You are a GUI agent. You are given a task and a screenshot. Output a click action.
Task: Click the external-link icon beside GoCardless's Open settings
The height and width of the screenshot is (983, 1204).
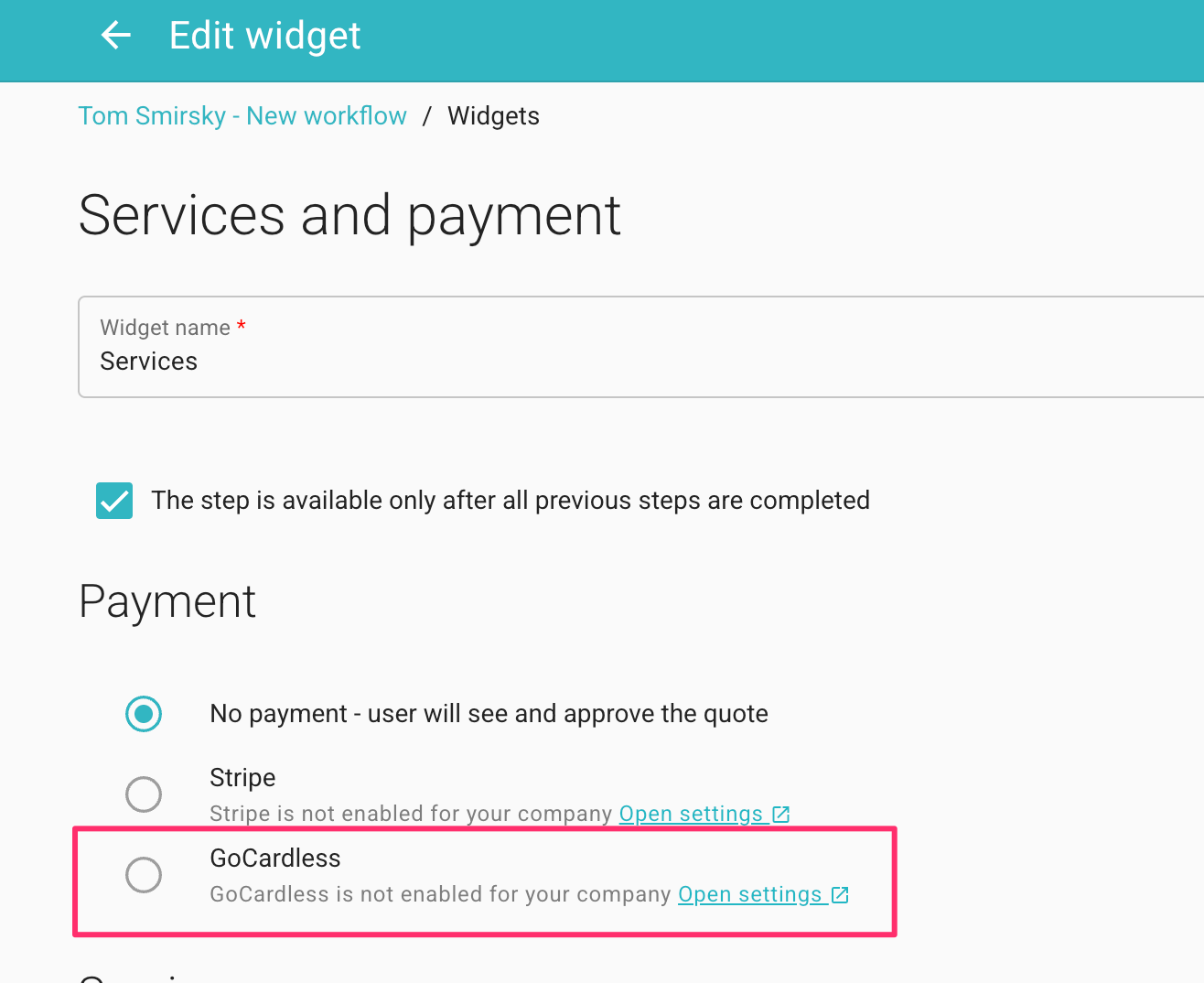[x=840, y=894]
